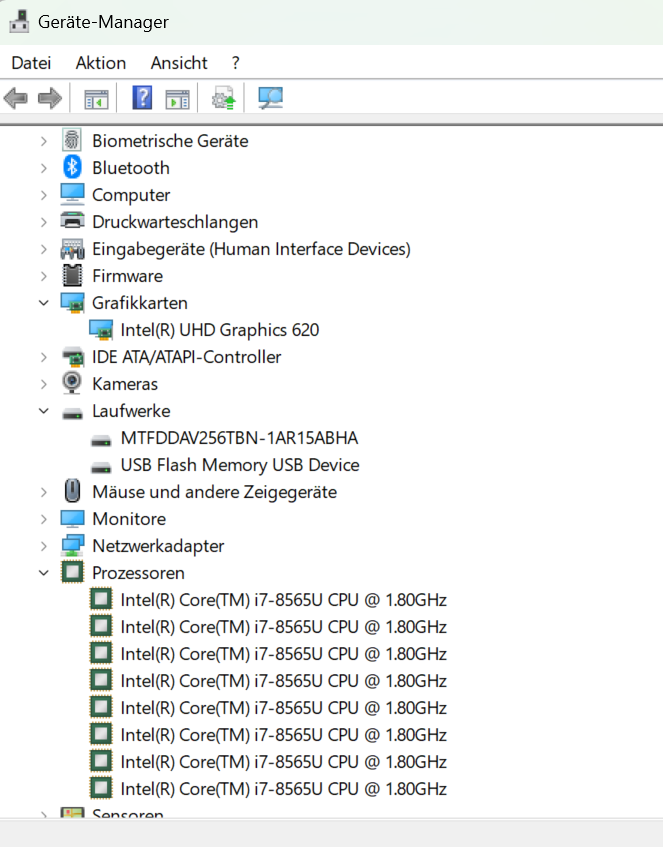Expand the IDE ATA/ATAPI-Controller node
This screenshot has height=847, width=663.
tap(44, 357)
